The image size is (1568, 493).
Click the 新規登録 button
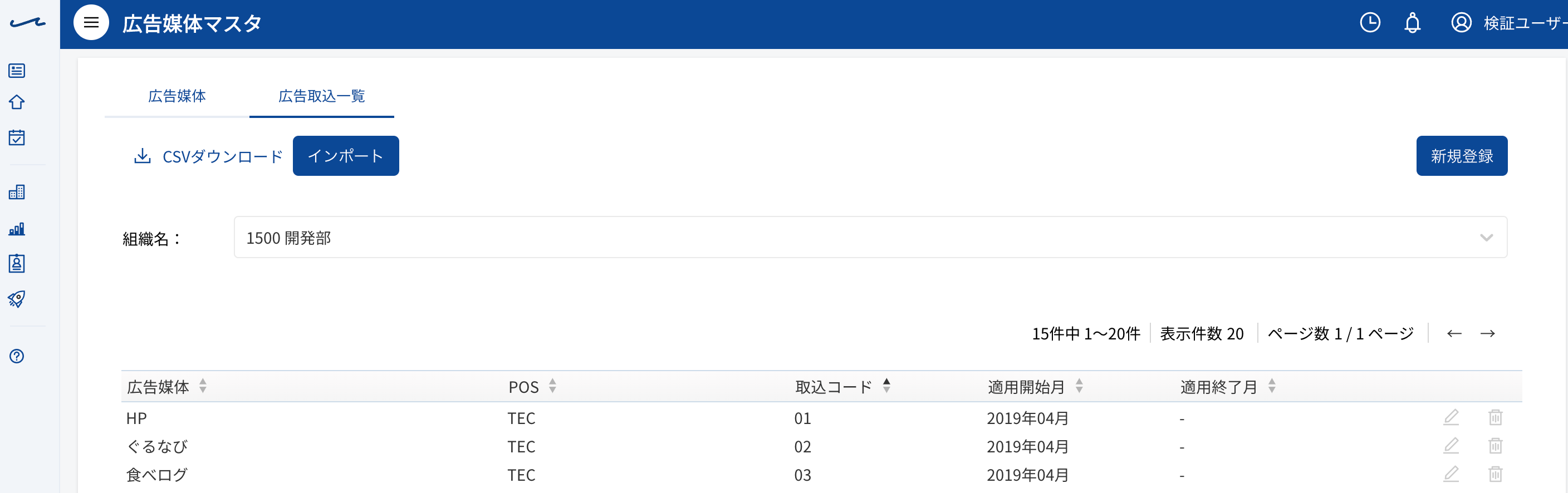(x=1462, y=156)
